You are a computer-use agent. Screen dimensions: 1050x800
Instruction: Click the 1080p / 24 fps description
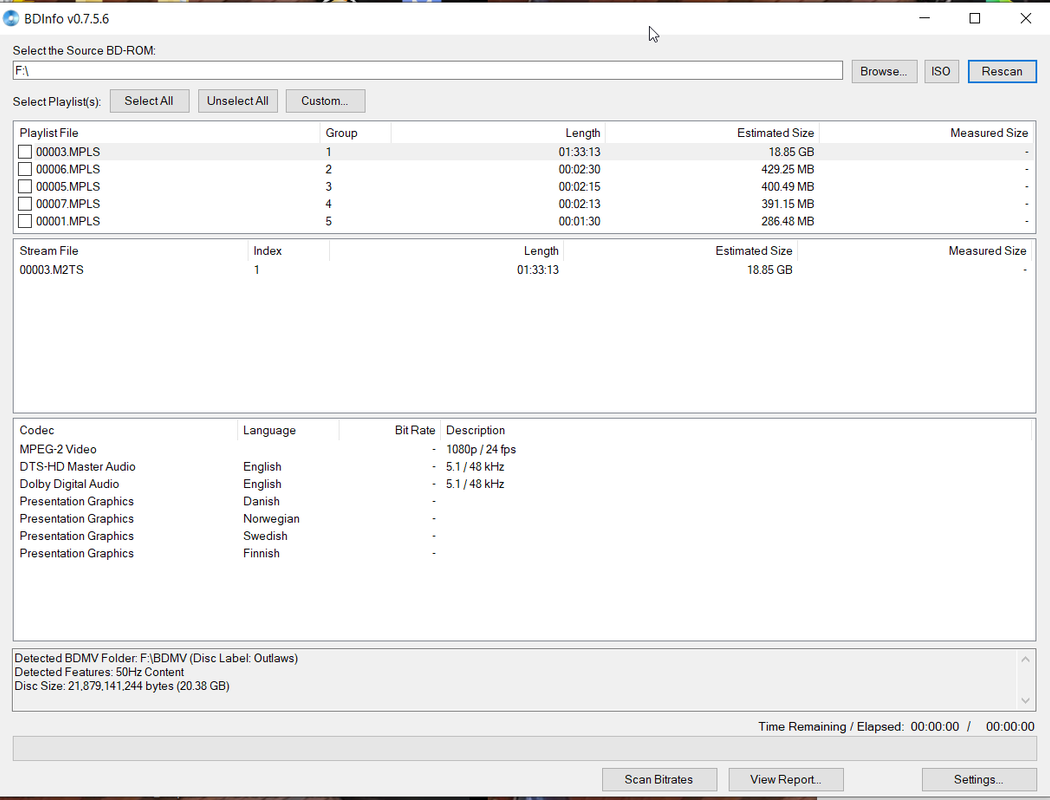point(481,449)
